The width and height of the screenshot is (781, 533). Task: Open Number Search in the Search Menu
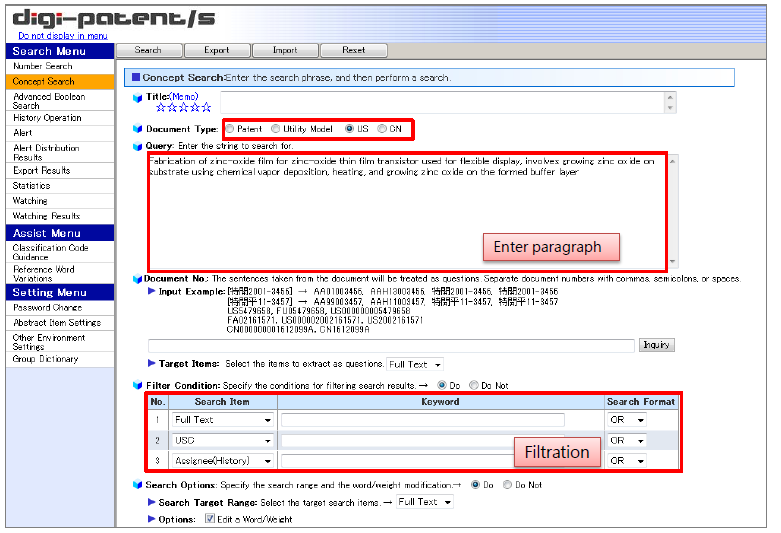[60, 66]
